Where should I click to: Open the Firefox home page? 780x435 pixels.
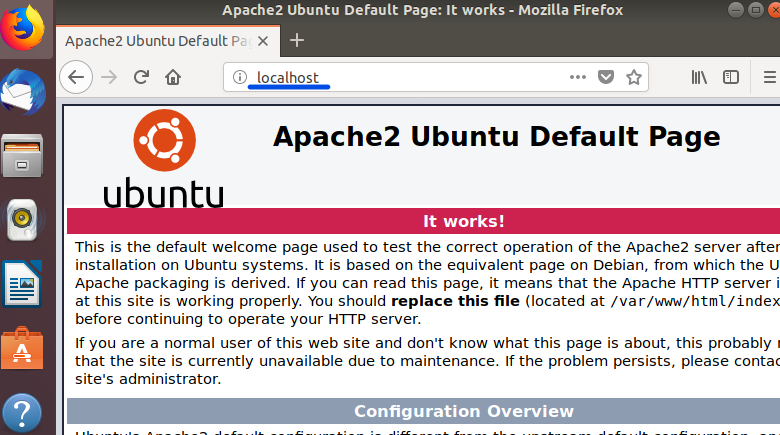click(173, 77)
